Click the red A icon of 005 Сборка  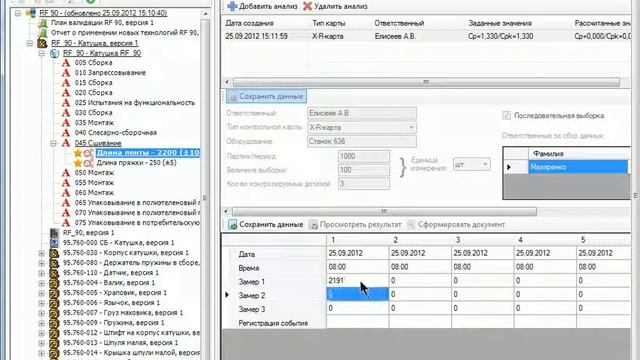point(66,63)
